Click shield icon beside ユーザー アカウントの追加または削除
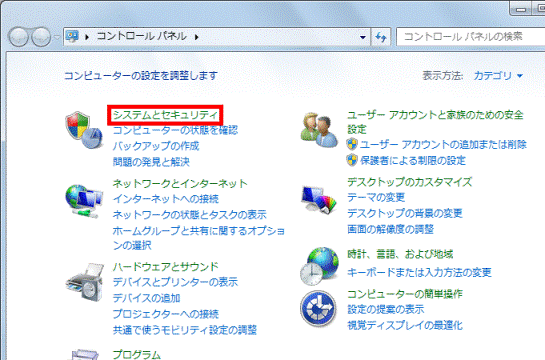This screenshot has width=545, height=360. coord(352,144)
